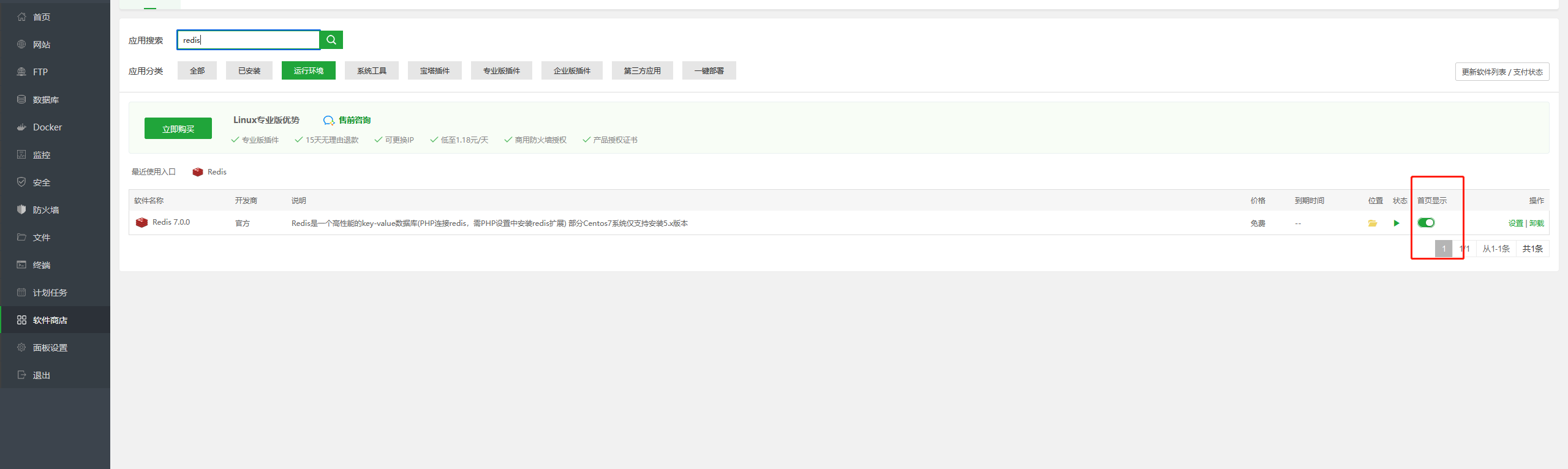Screen dimensions: 1568x469
Task: Open the Redis install folder location icon
Action: click(x=1373, y=223)
